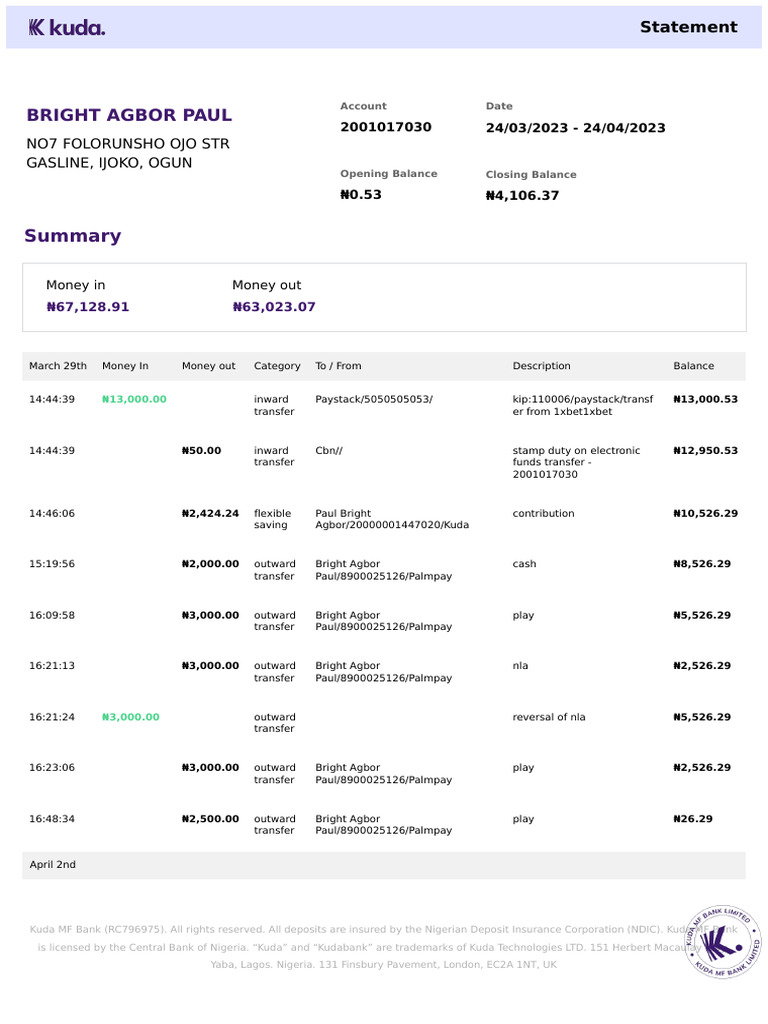Click the reversal of nla description
The image size is (768, 1024).
click(x=549, y=717)
